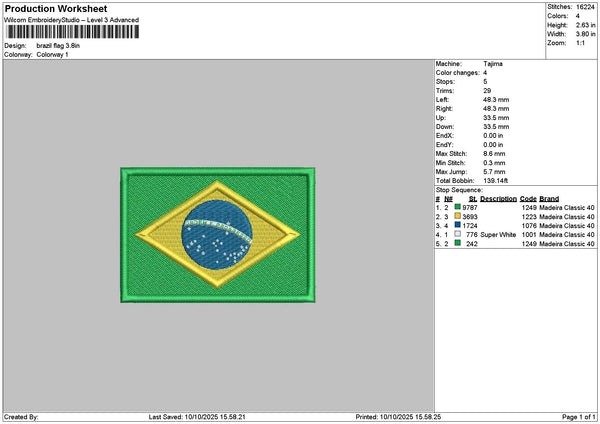Click the "Last Saved: 10/10/2025 15.58.21" text
600x424 pixels.
[x=197, y=417]
